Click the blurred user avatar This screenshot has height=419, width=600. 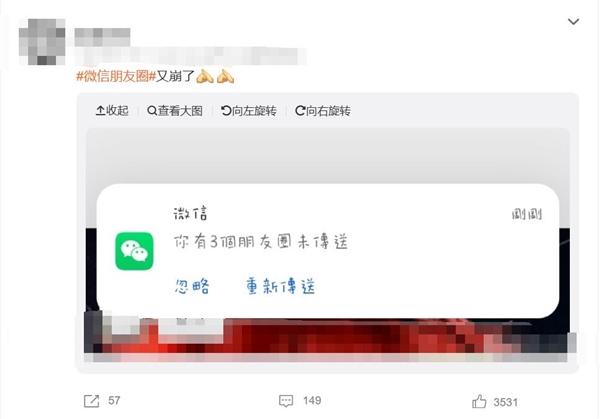click(x=42, y=41)
